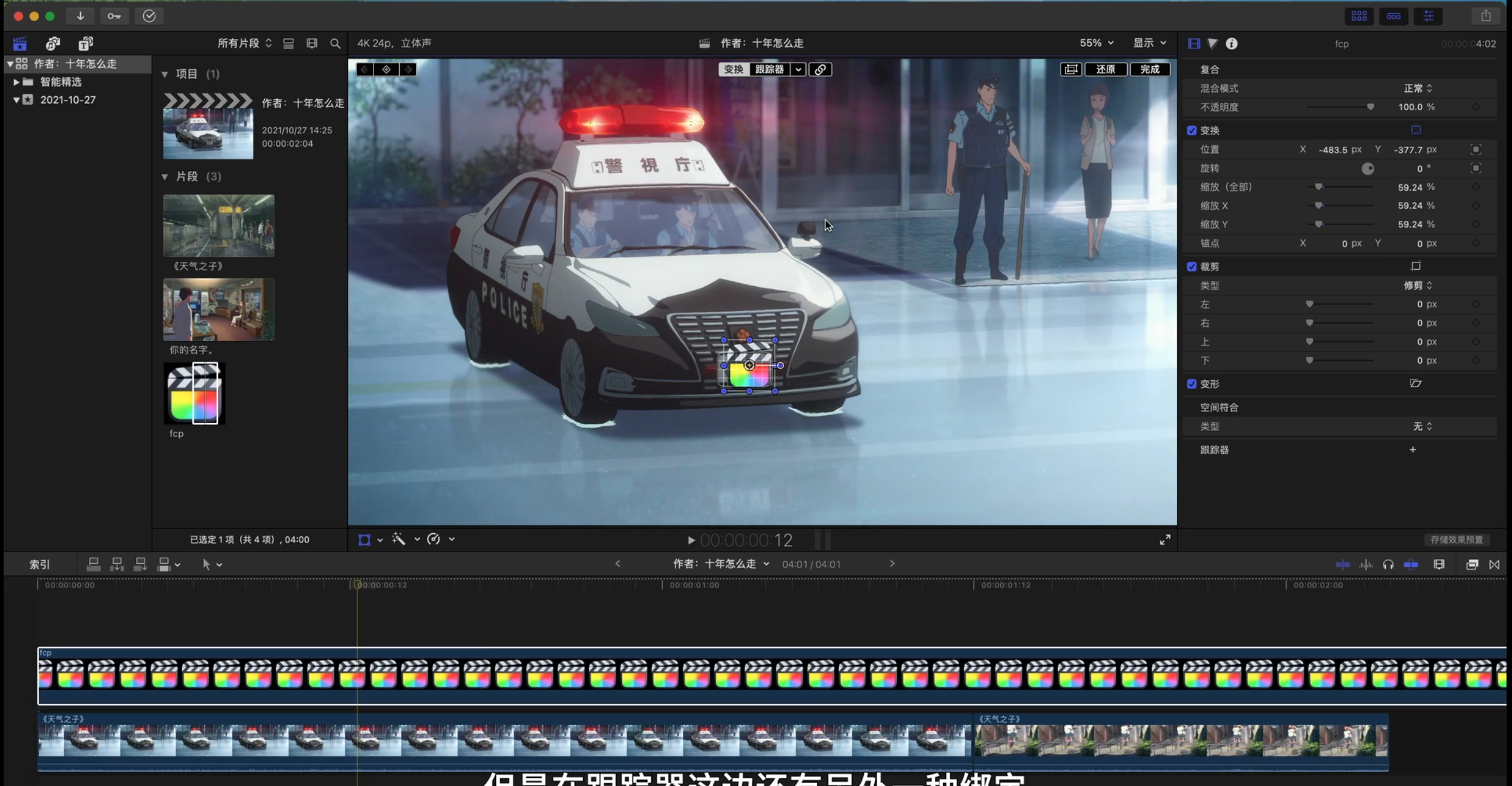Switch to the 跟踪器 tracker tab
The width and height of the screenshot is (1512, 786).
pyautogui.click(x=769, y=69)
